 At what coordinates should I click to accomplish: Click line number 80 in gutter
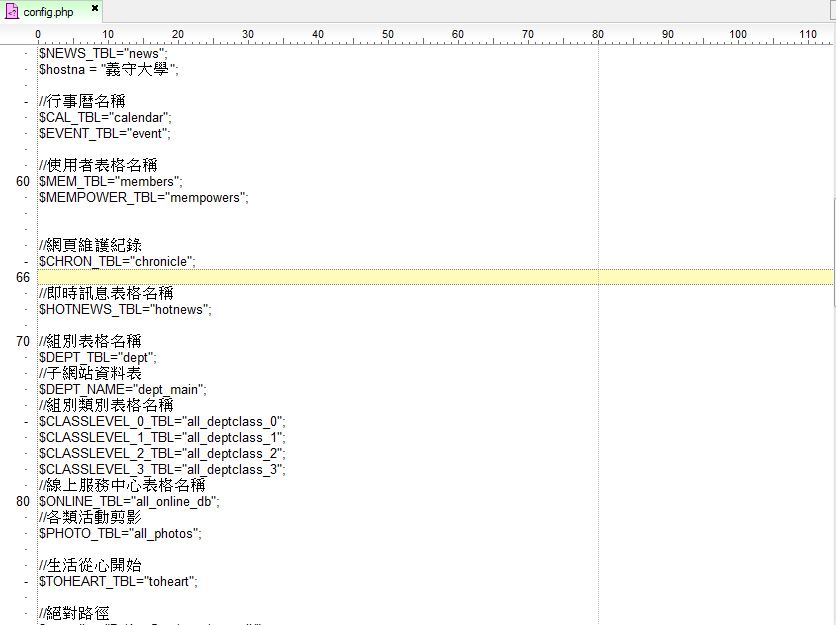[23, 501]
